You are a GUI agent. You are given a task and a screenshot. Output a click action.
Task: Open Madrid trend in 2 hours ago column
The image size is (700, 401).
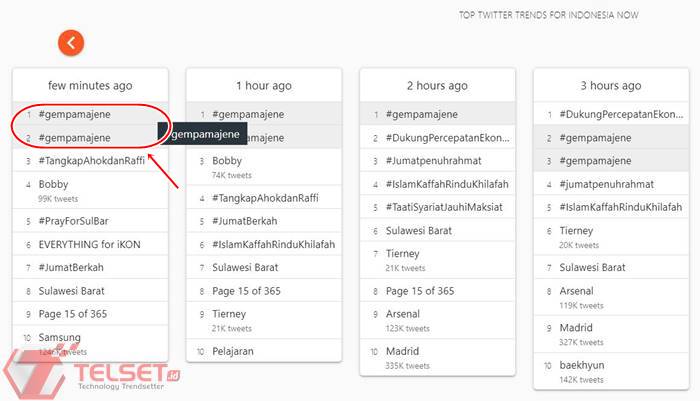403,351
